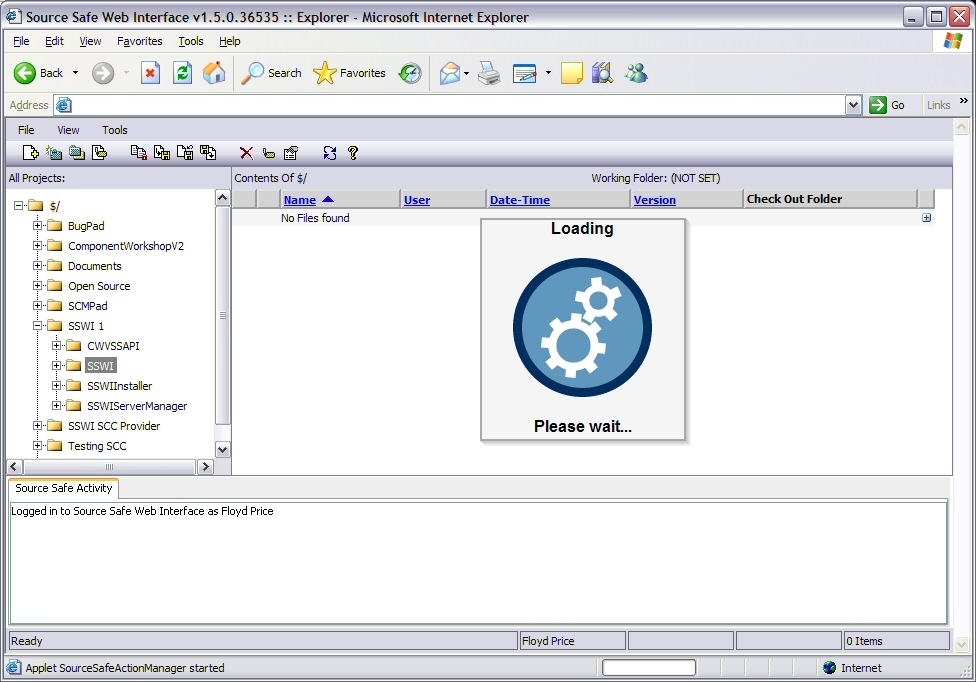Click the Check In toolbar icon
Viewport: 976px width, 682px height.
(x=185, y=152)
